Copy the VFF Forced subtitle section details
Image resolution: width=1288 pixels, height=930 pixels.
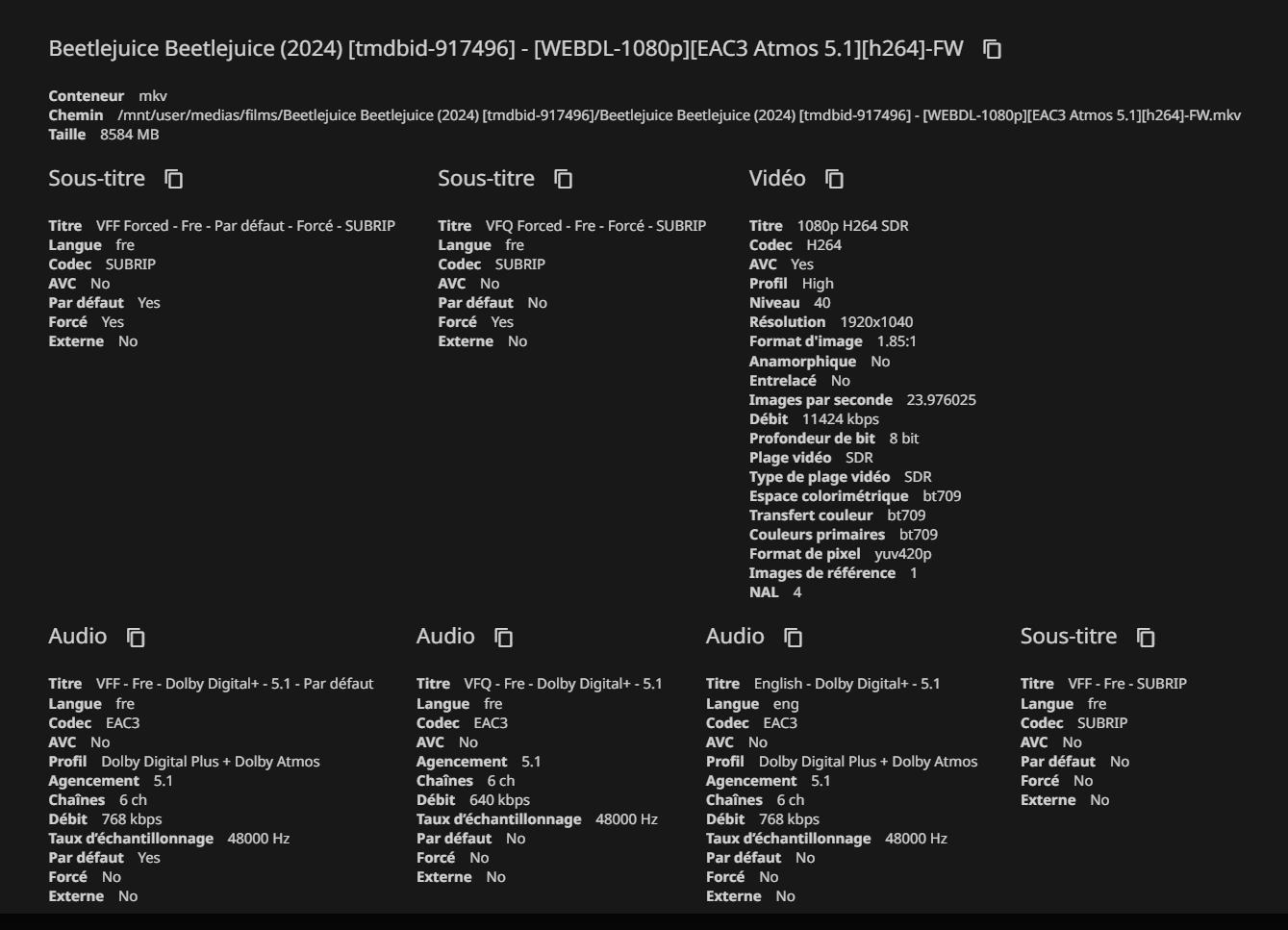pyautogui.click(x=172, y=179)
